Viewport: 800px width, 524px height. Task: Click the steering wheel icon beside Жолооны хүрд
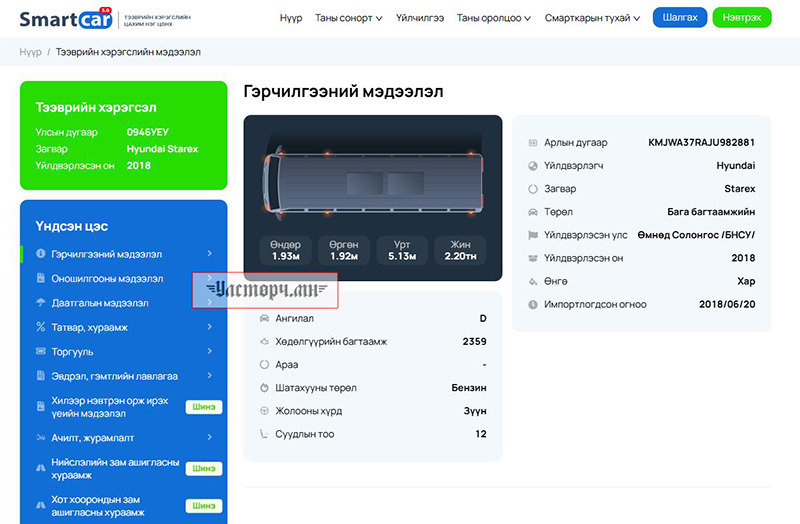point(264,411)
